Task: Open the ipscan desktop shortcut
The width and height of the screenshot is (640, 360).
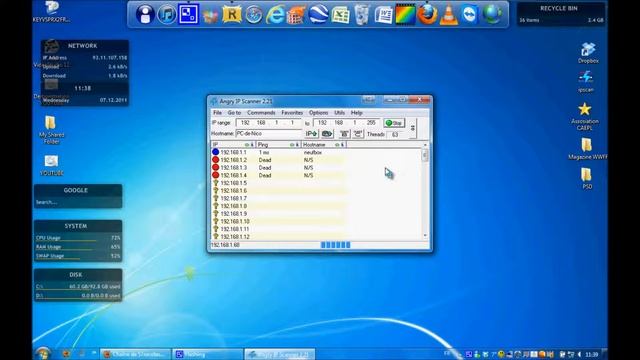Action: pos(586,81)
